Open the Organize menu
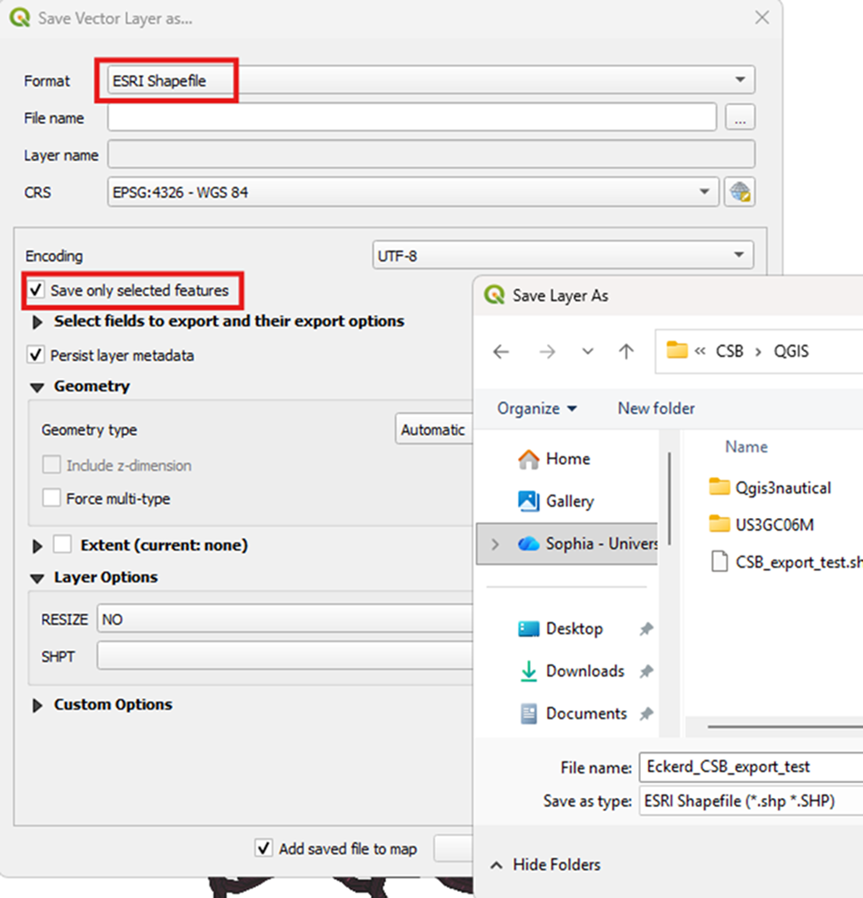863x898 pixels. tap(537, 408)
